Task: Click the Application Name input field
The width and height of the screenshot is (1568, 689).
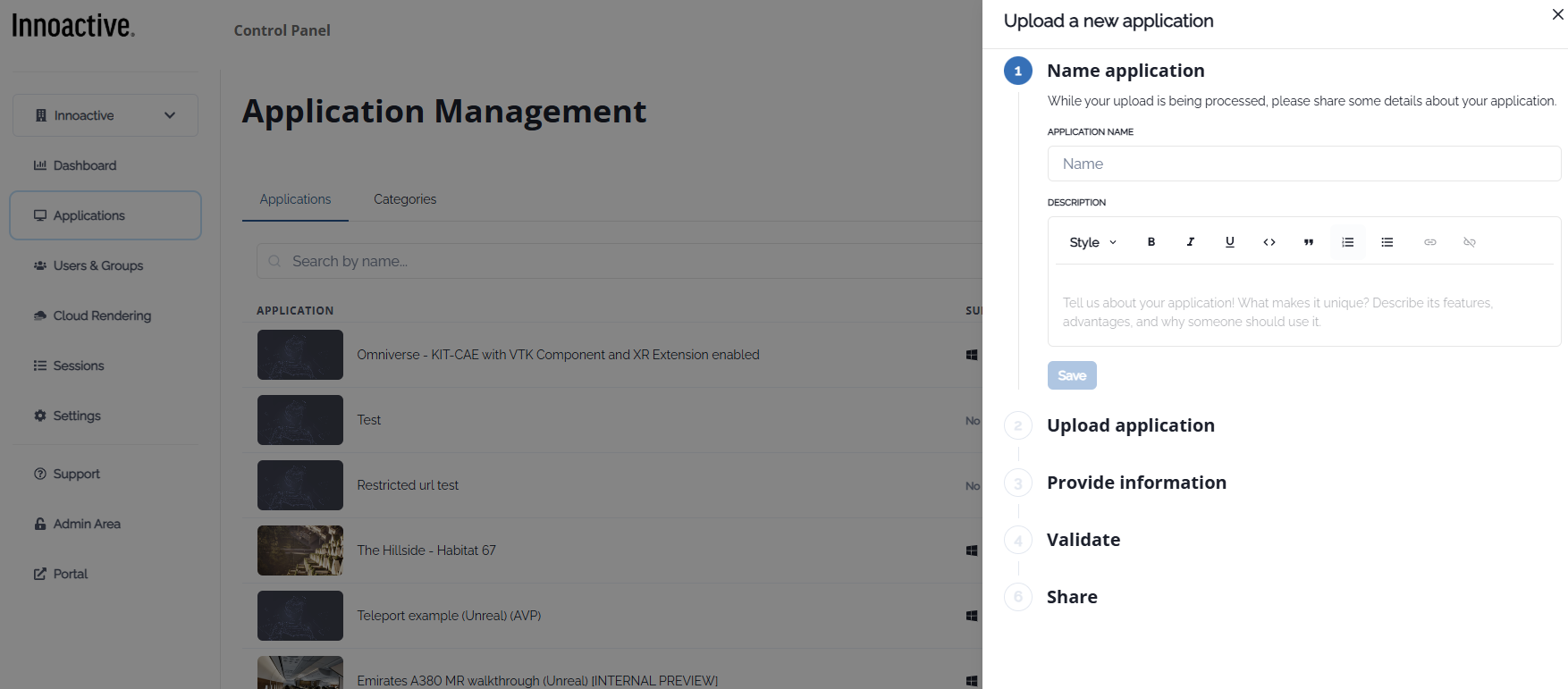Action: point(1303,164)
